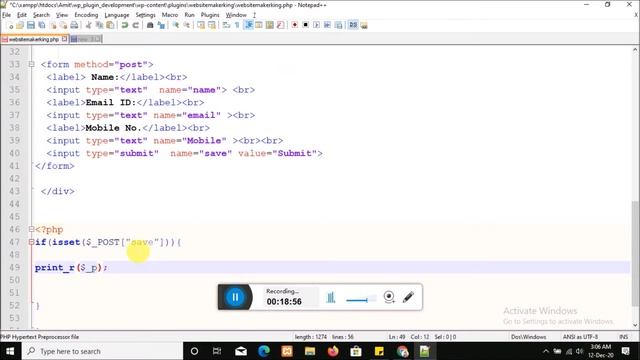Close the websitemakerking.php tab
The width and height of the screenshot is (640, 360).
click(x=64, y=39)
